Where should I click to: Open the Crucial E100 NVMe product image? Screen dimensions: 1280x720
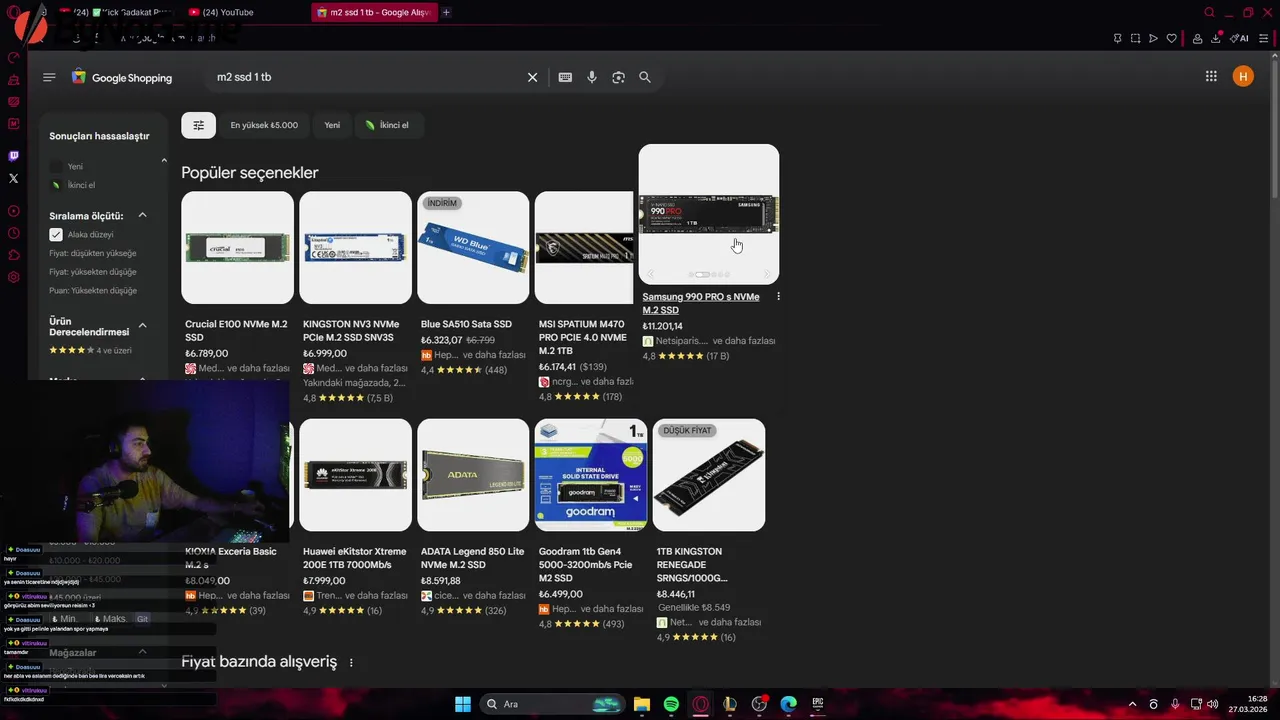coord(237,247)
